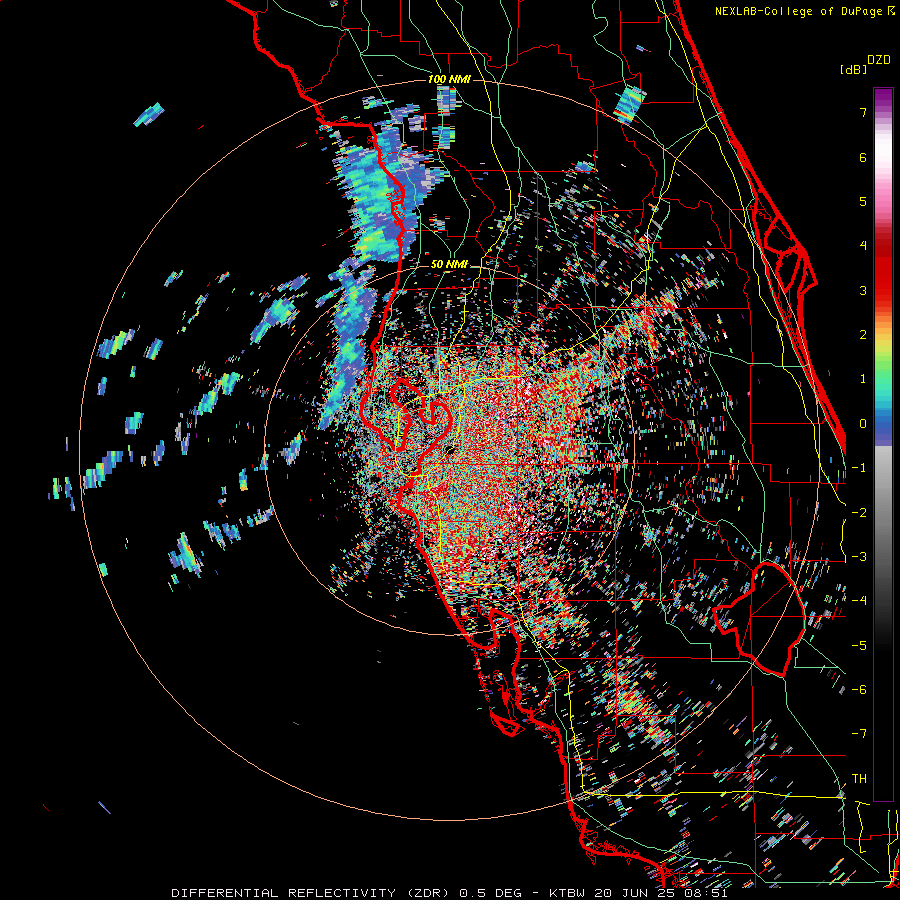This screenshot has height=900, width=900.
Task: Click the 3 dB scale label
Action: 863,290
